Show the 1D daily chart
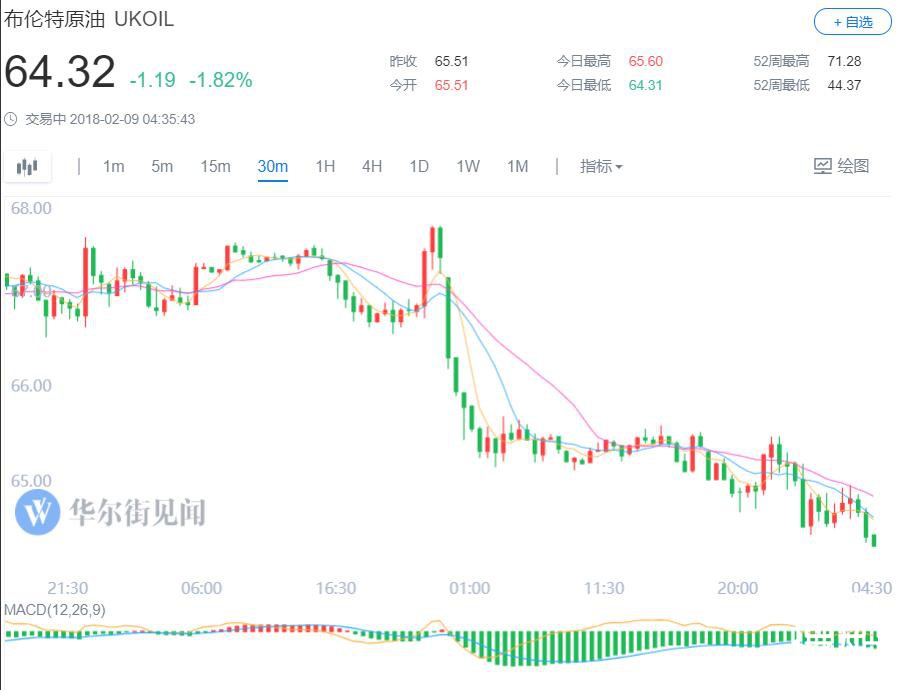This screenshot has height=690, width=898. click(x=419, y=166)
